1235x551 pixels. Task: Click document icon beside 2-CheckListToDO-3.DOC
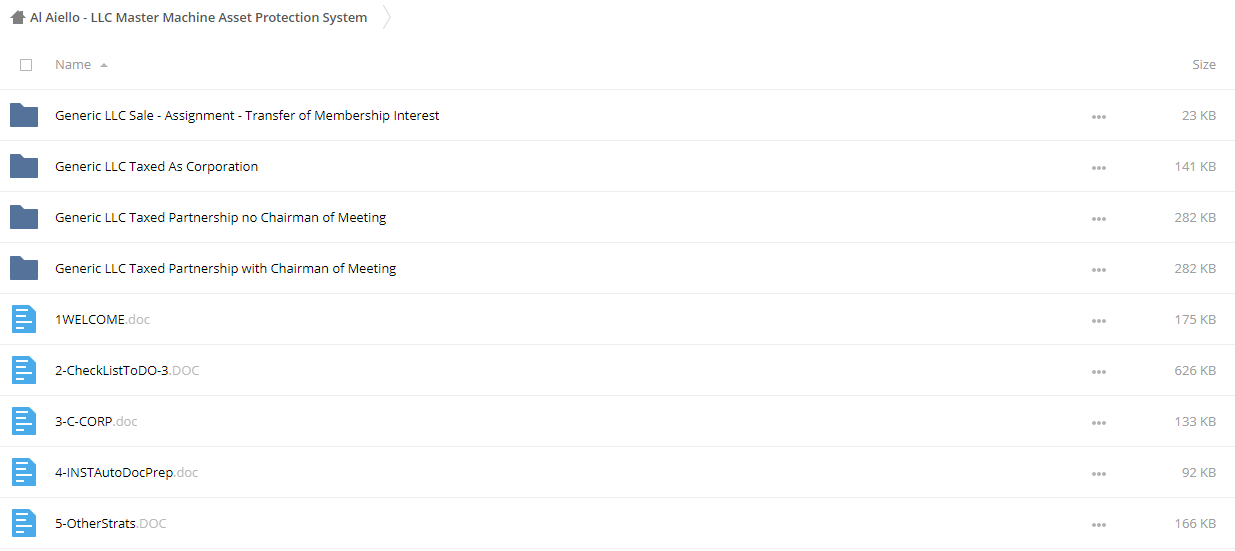(x=24, y=370)
